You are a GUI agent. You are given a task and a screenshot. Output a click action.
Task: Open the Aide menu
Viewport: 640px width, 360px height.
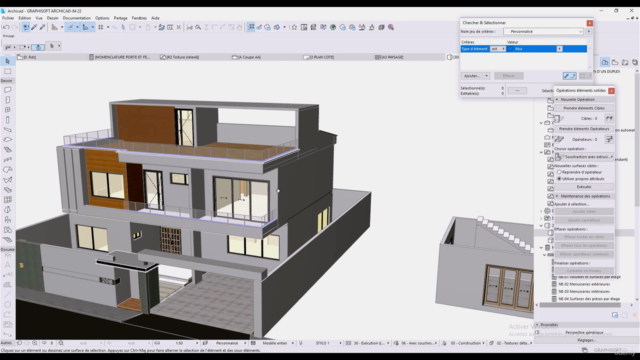coord(155,18)
